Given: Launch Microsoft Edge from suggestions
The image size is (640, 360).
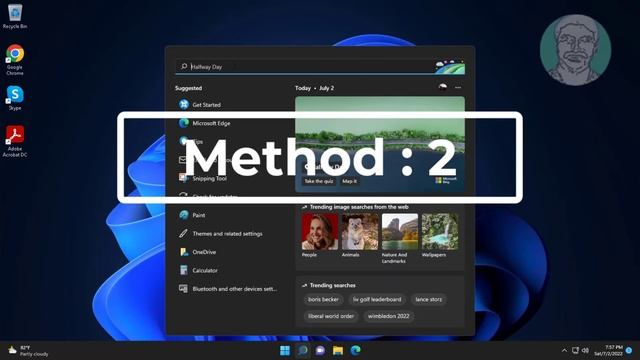Looking at the screenshot, I should (x=229, y=123).
